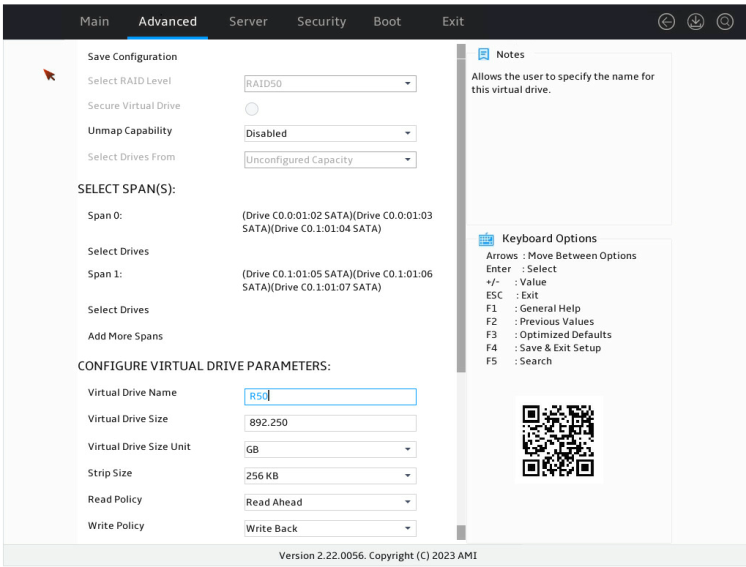
Task: Click the Virtual Drive Name input field
Action: [x=330, y=397]
